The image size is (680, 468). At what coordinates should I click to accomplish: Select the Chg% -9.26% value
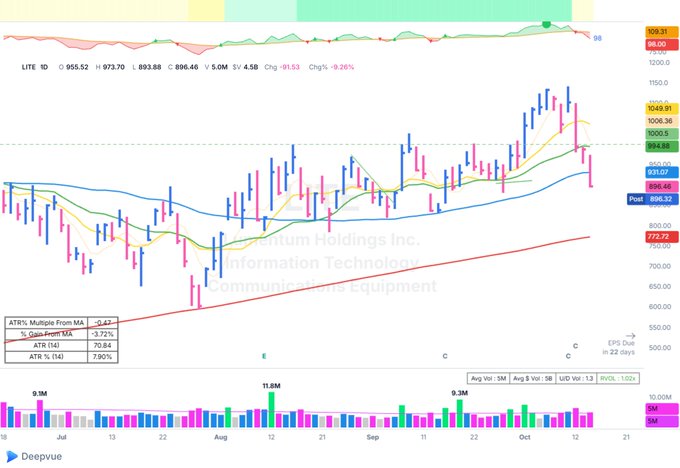point(331,67)
